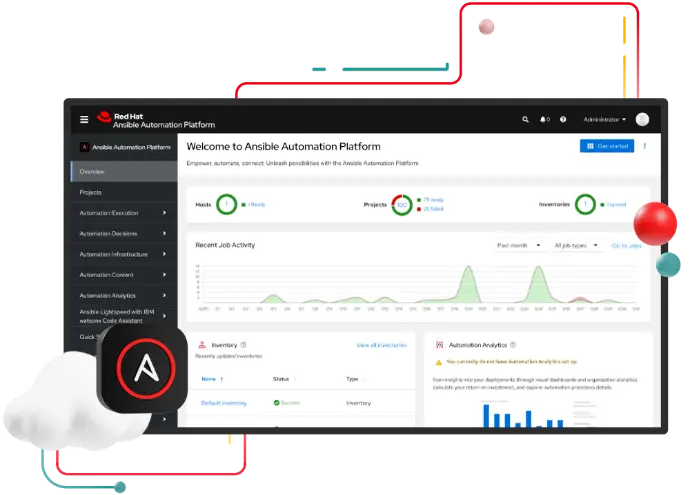Click the blue bar chart preview
Image resolution: width=690 pixels, height=495 pixels.
pos(523,414)
